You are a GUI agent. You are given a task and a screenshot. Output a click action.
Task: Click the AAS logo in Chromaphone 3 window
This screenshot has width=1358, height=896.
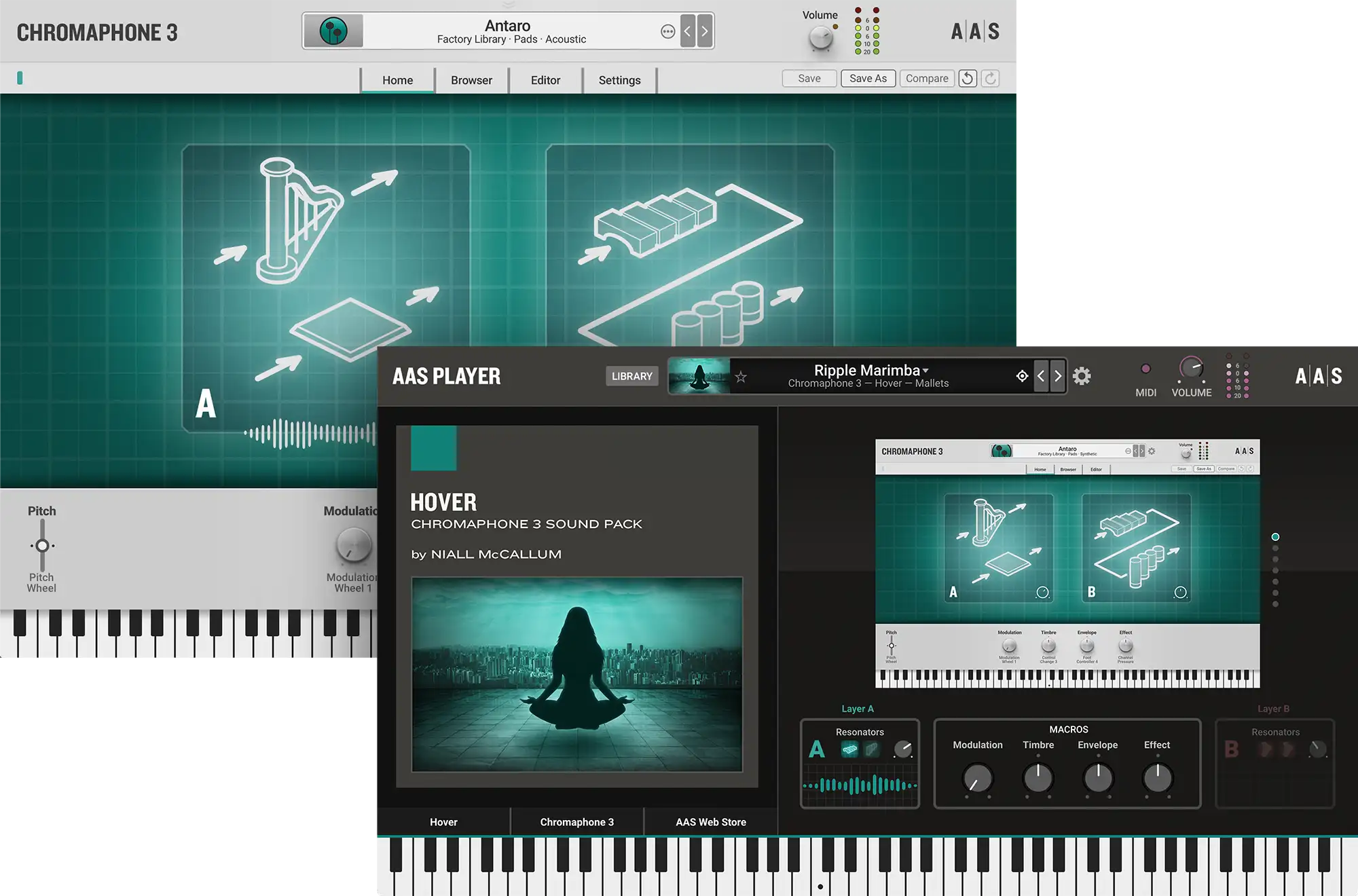point(975,31)
